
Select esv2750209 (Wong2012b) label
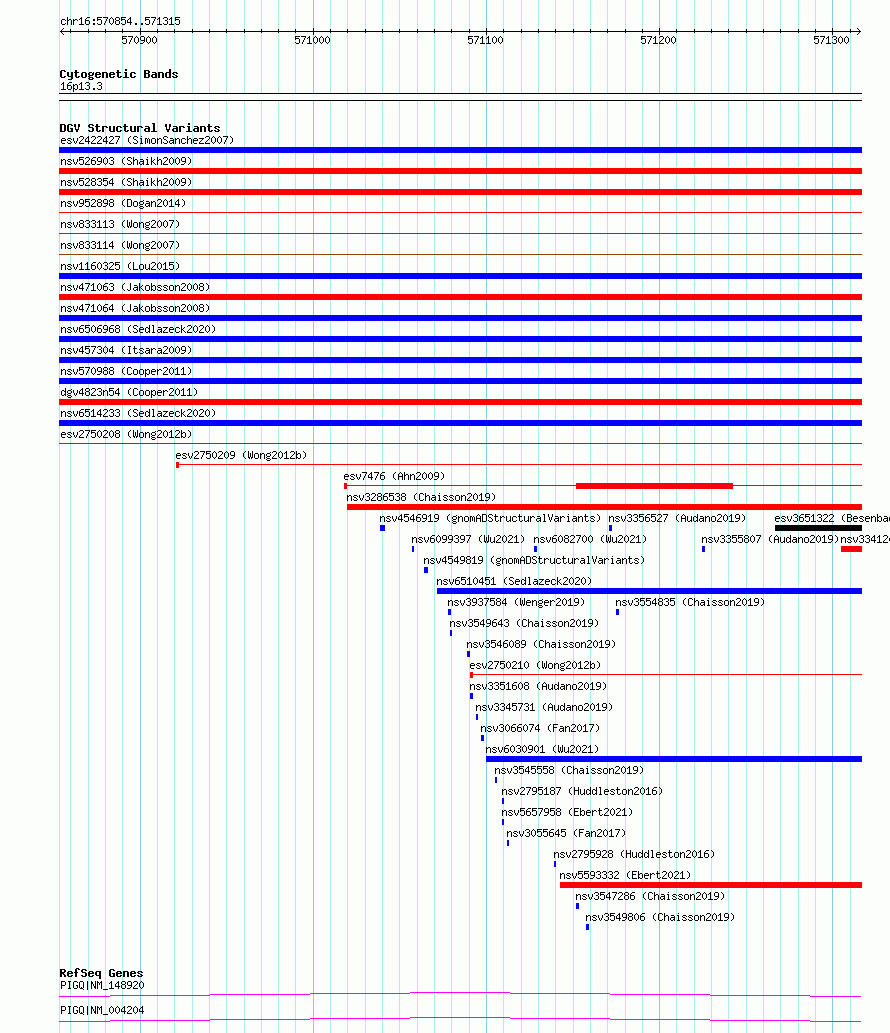click(x=241, y=456)
